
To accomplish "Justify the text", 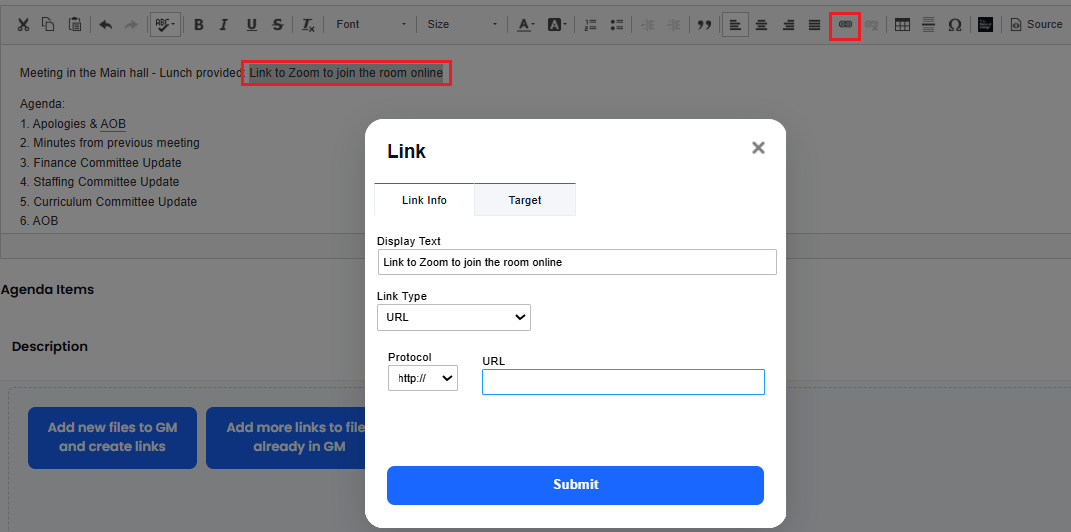I will [x=814, y=25].
